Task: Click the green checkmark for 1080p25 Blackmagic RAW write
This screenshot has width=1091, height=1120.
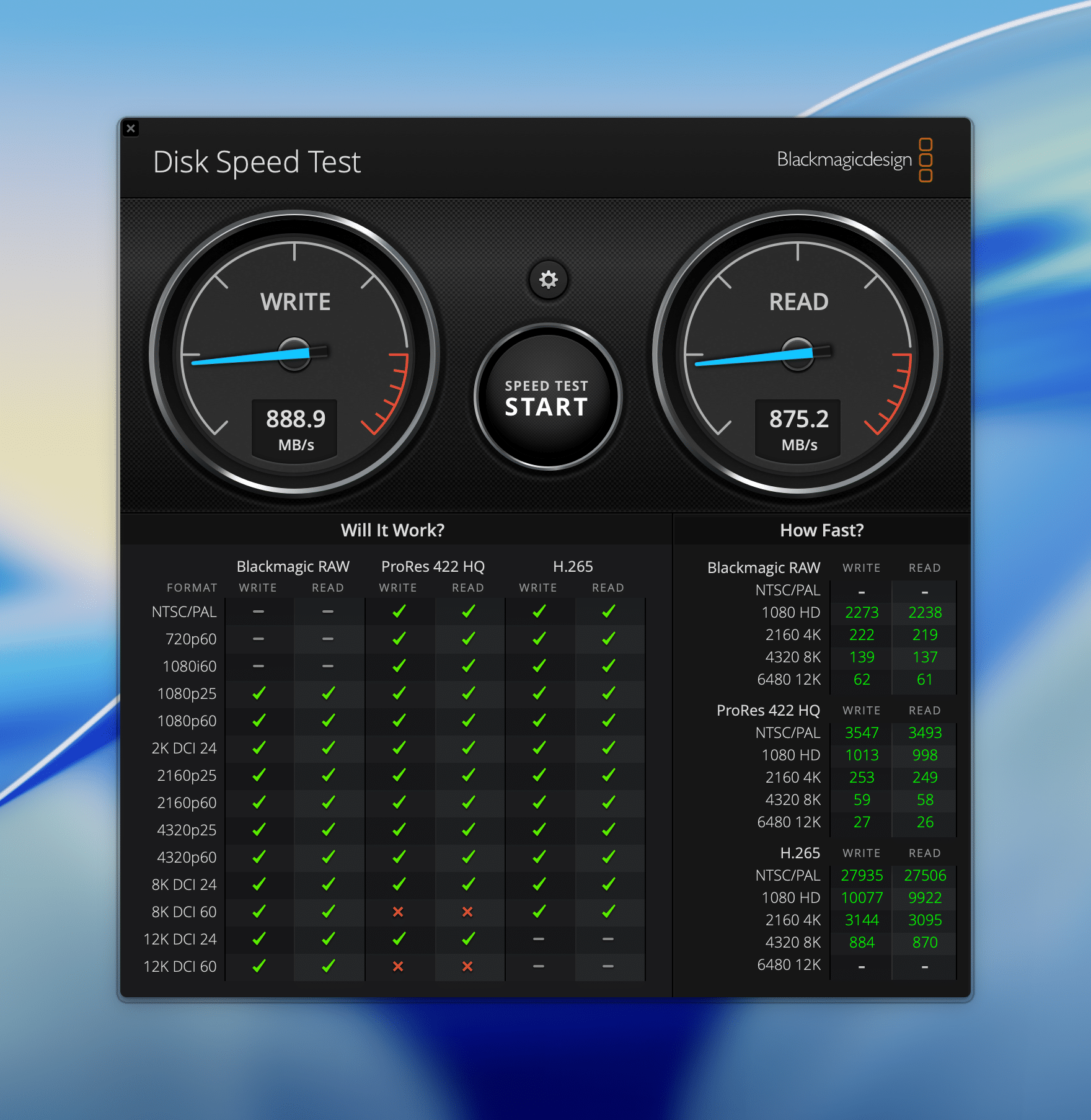Action: point(258,693)
